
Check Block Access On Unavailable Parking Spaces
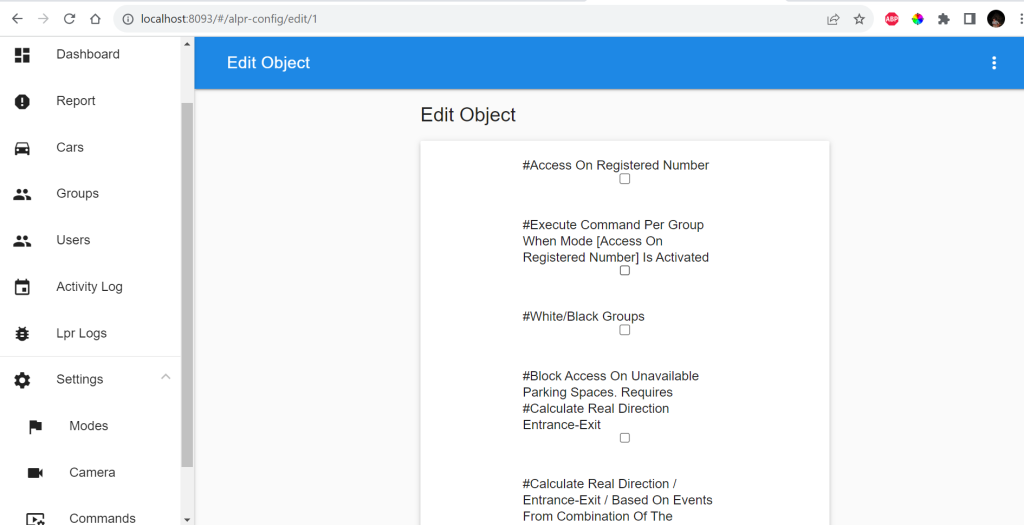coord(625,438)
